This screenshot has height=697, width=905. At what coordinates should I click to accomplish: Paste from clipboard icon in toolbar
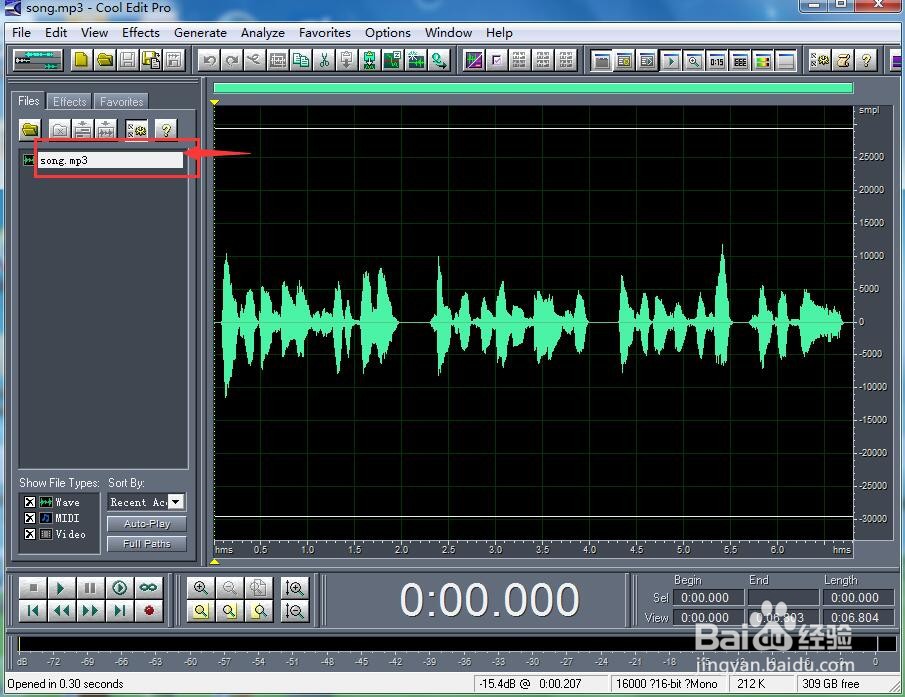pyautogui.click(x=346, y=60)
